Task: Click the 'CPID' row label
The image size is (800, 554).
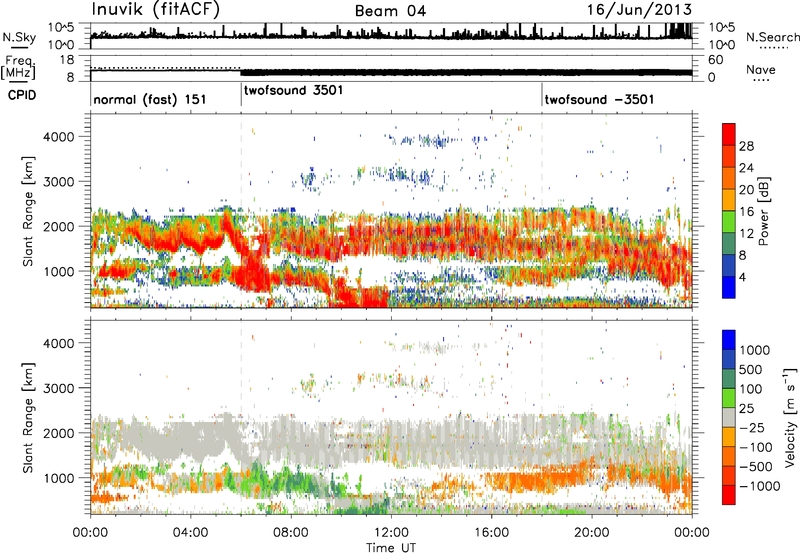Action: [x=22, y=95]
